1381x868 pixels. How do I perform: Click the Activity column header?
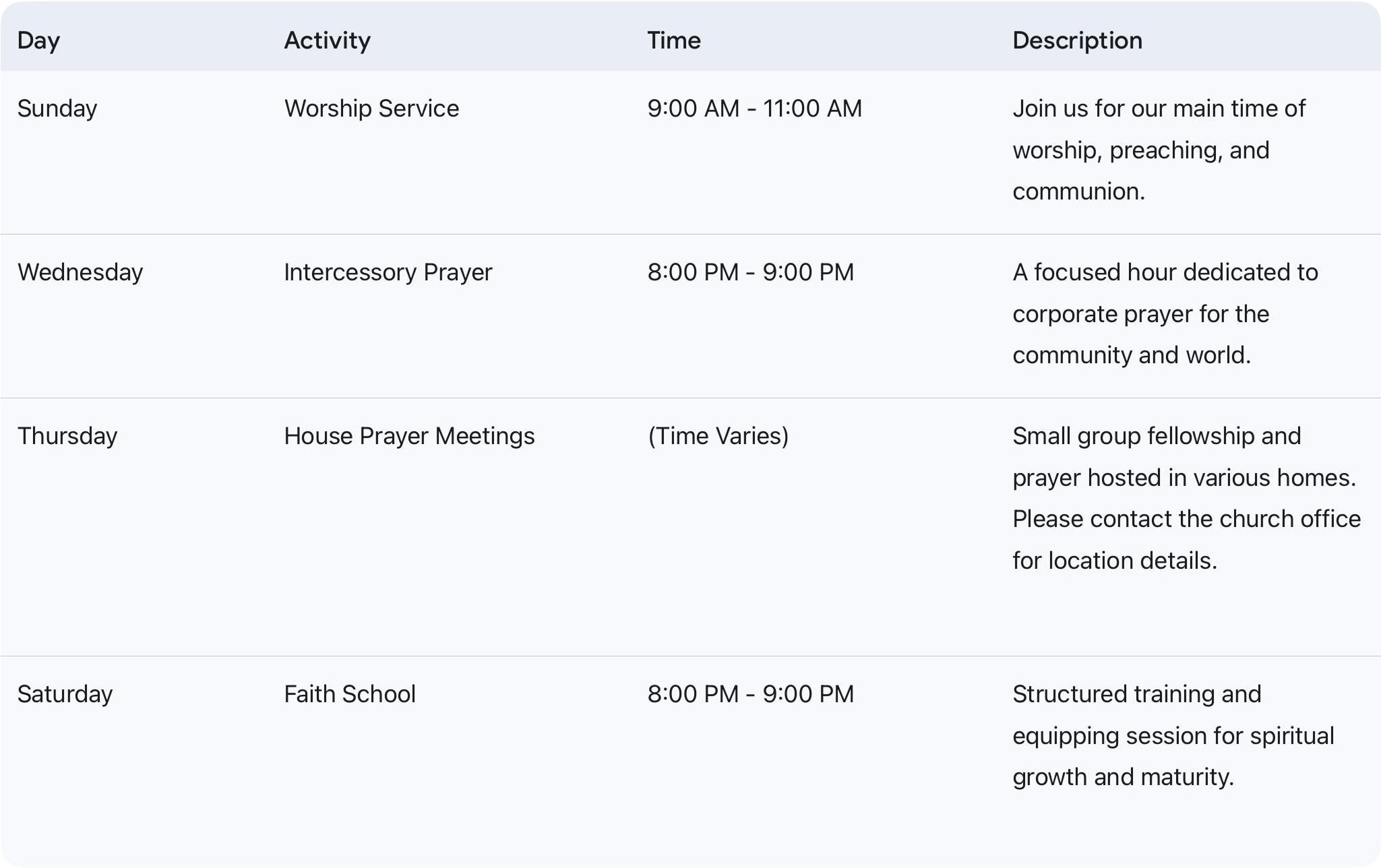click(x=327, y=40)
